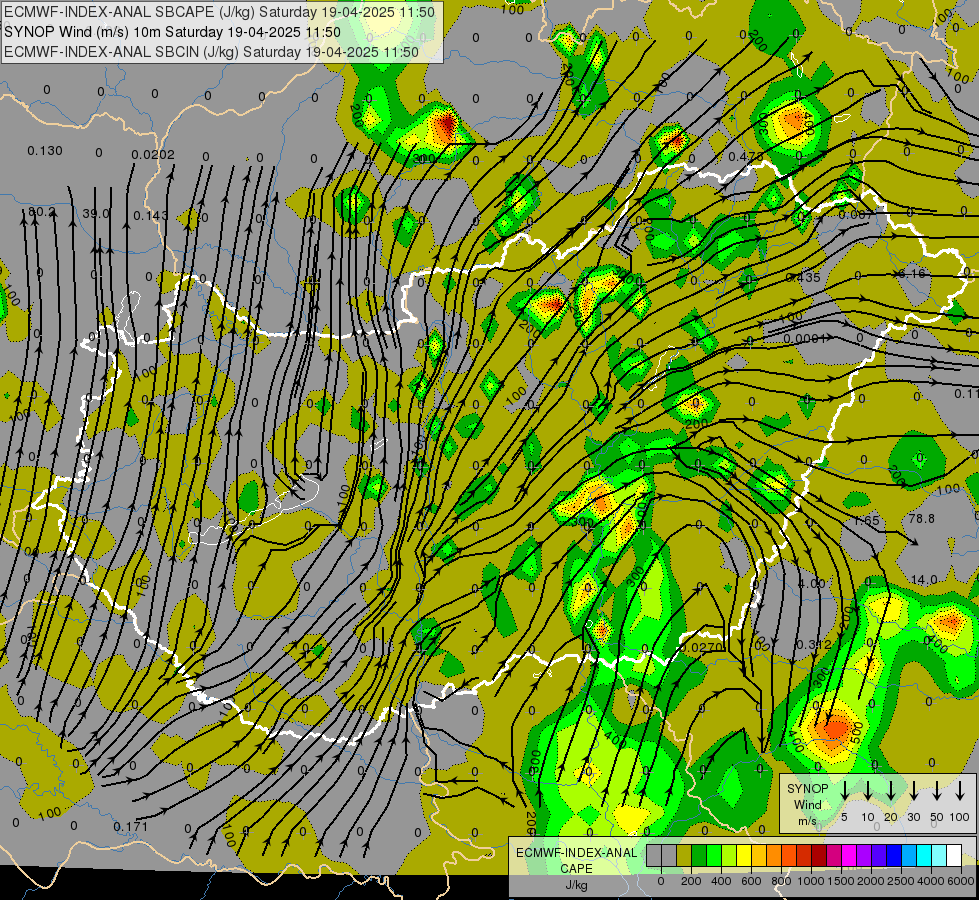
Task: Select the 30 m/s wind arrow in legend
Action: 913,790
